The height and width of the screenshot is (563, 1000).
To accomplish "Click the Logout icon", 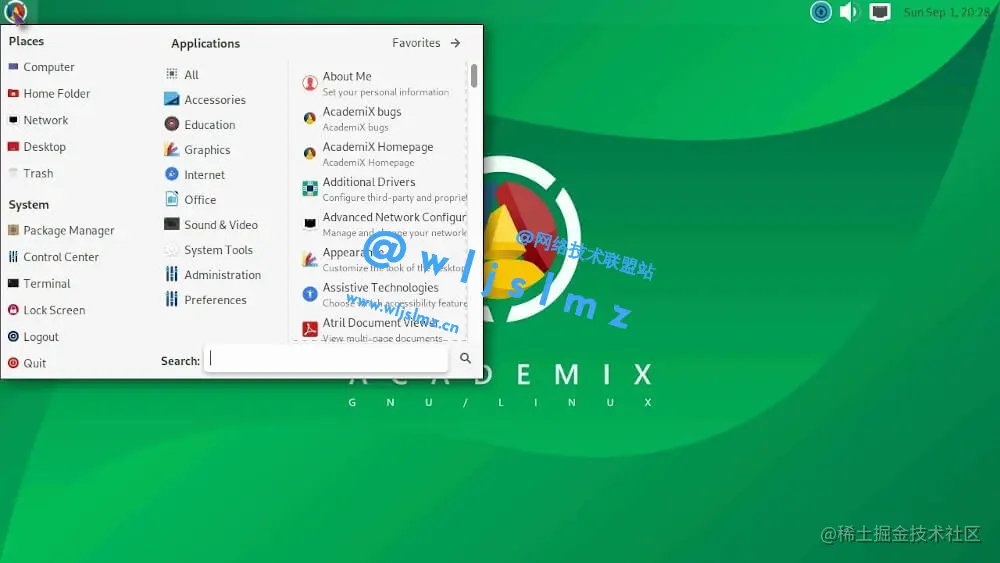I will coord(13,336).
